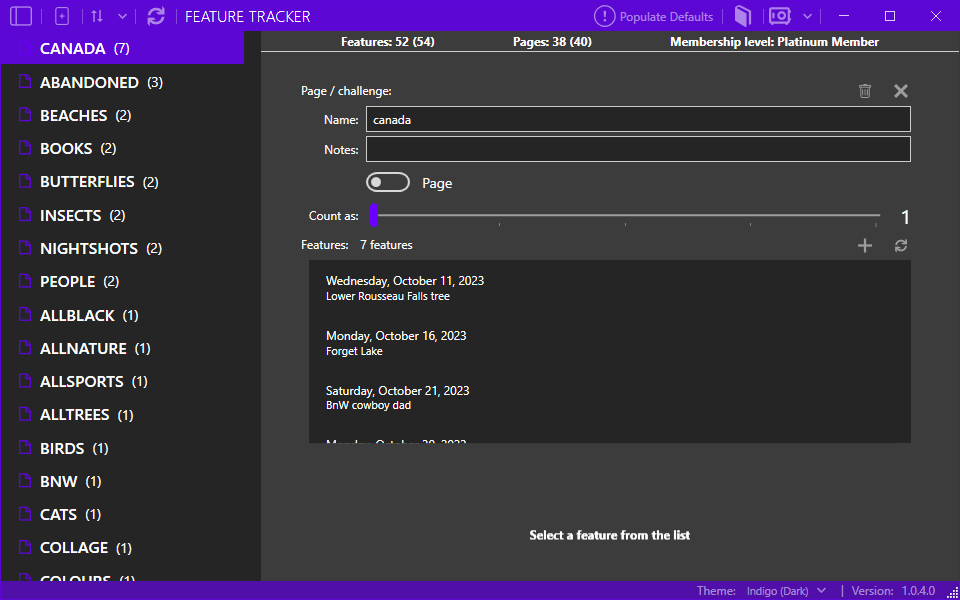Image resolution: width=960 pixels, height=600 pixels.
Task: Add a new feature with the plus icon
Action: pos(865,244)
